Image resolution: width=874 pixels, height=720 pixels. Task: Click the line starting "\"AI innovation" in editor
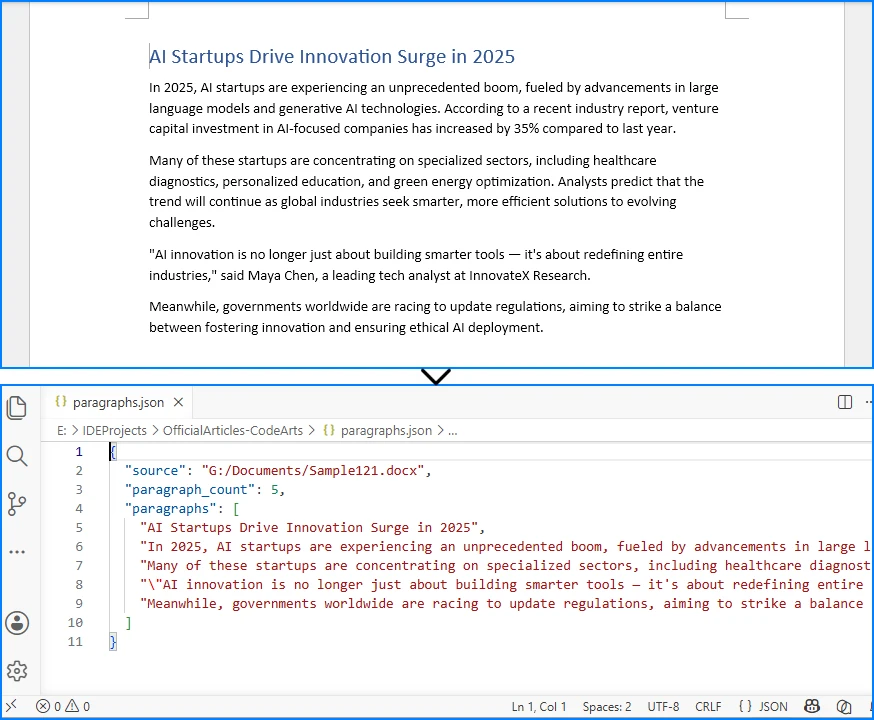click(502, 584)
